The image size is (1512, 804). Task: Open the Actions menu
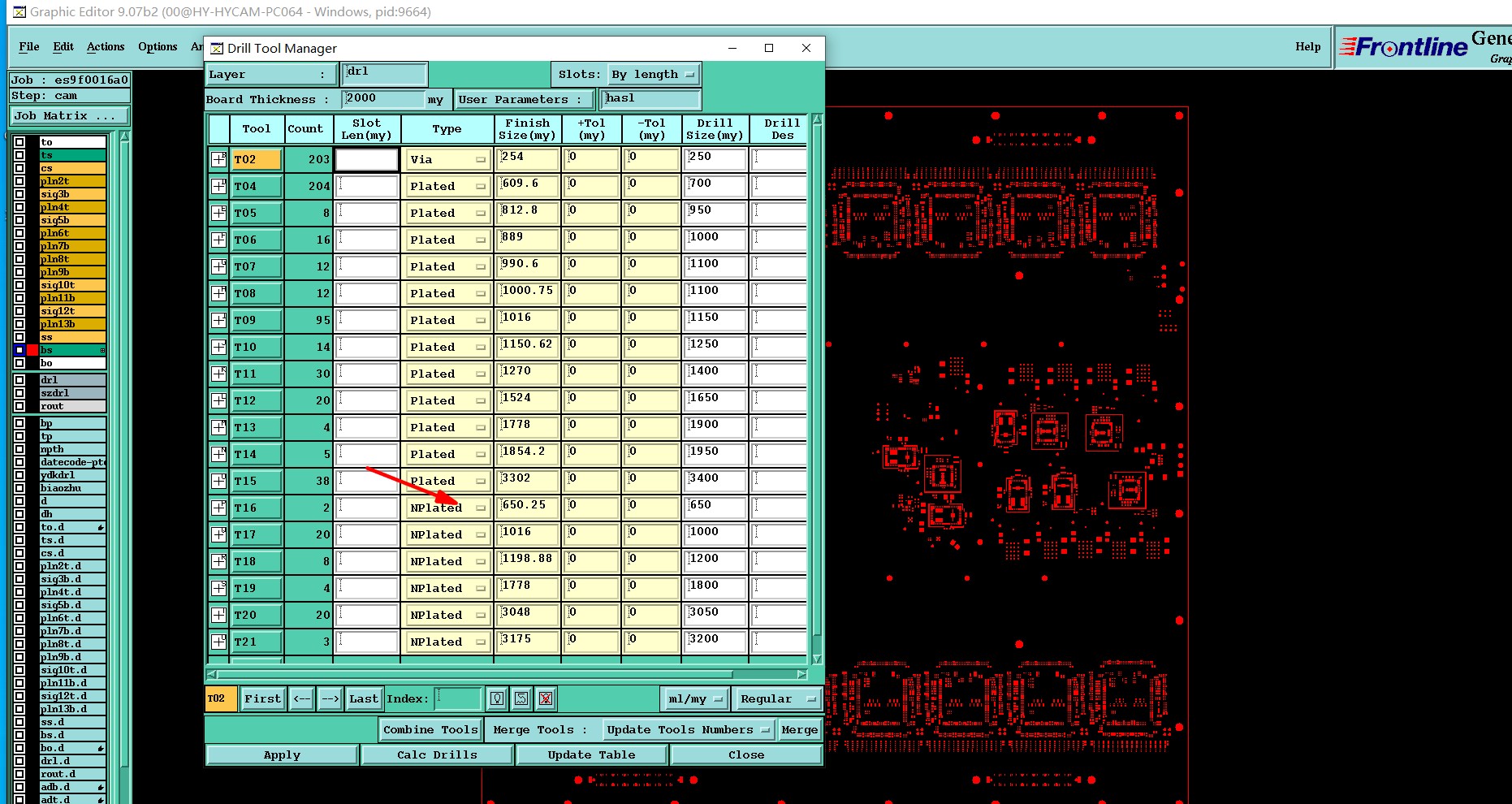[106, 46]
